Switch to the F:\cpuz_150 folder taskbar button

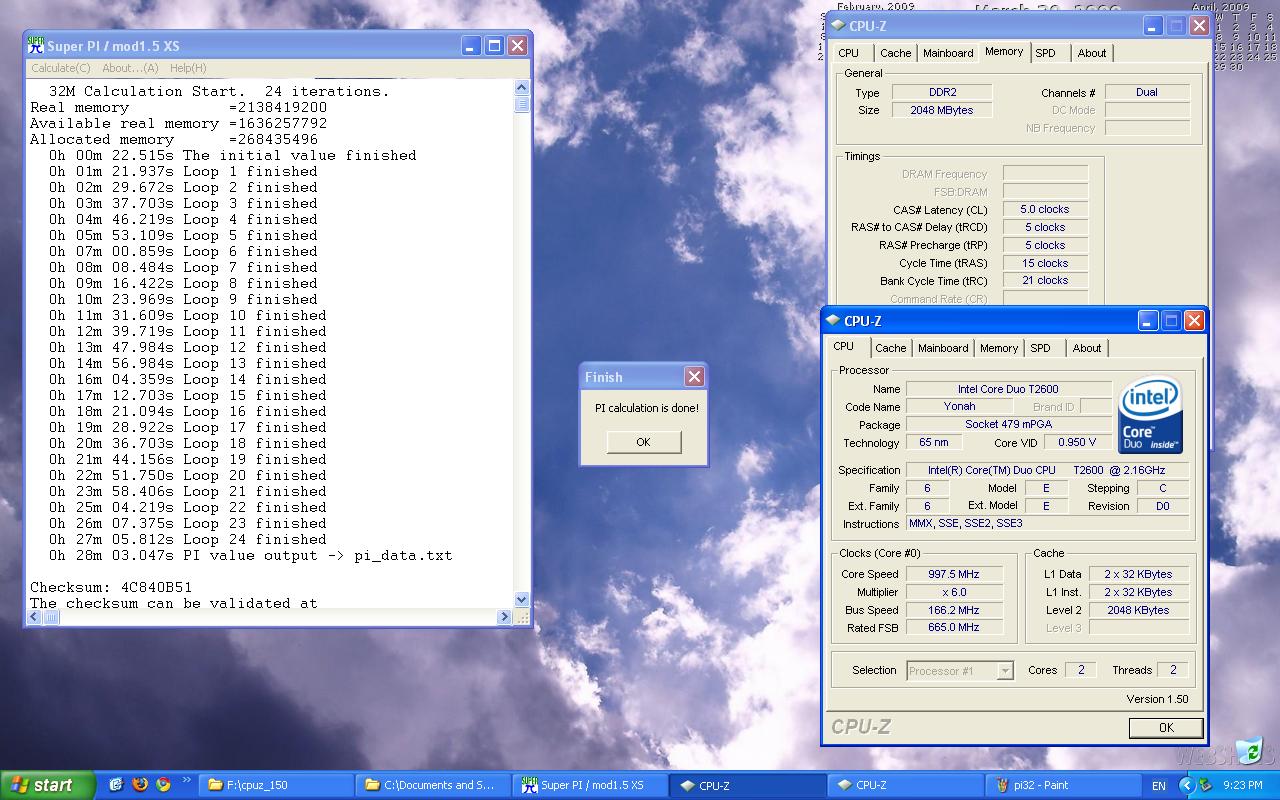pyautogui.click(x=276, y=785)
